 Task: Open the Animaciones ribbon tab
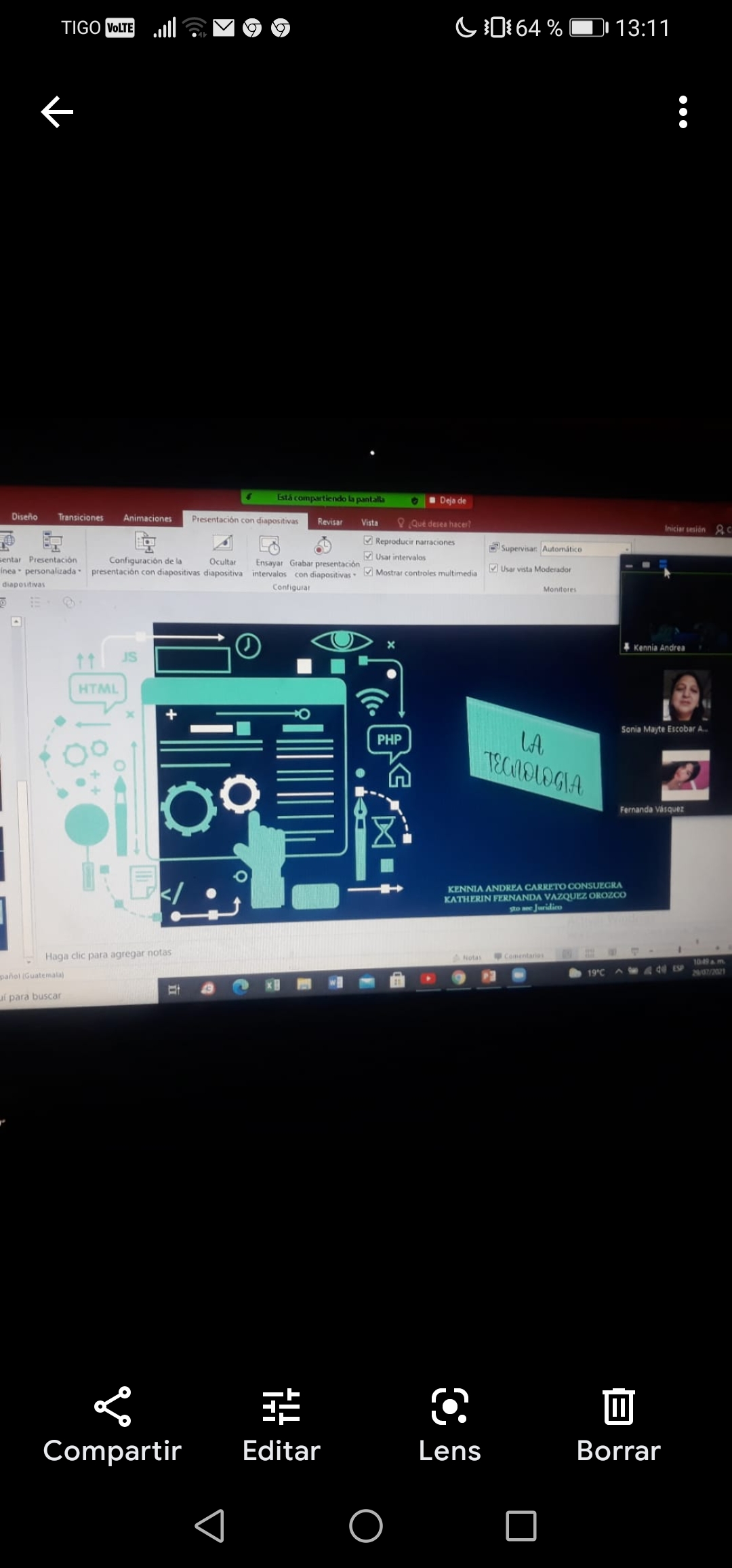pos(147,518)
